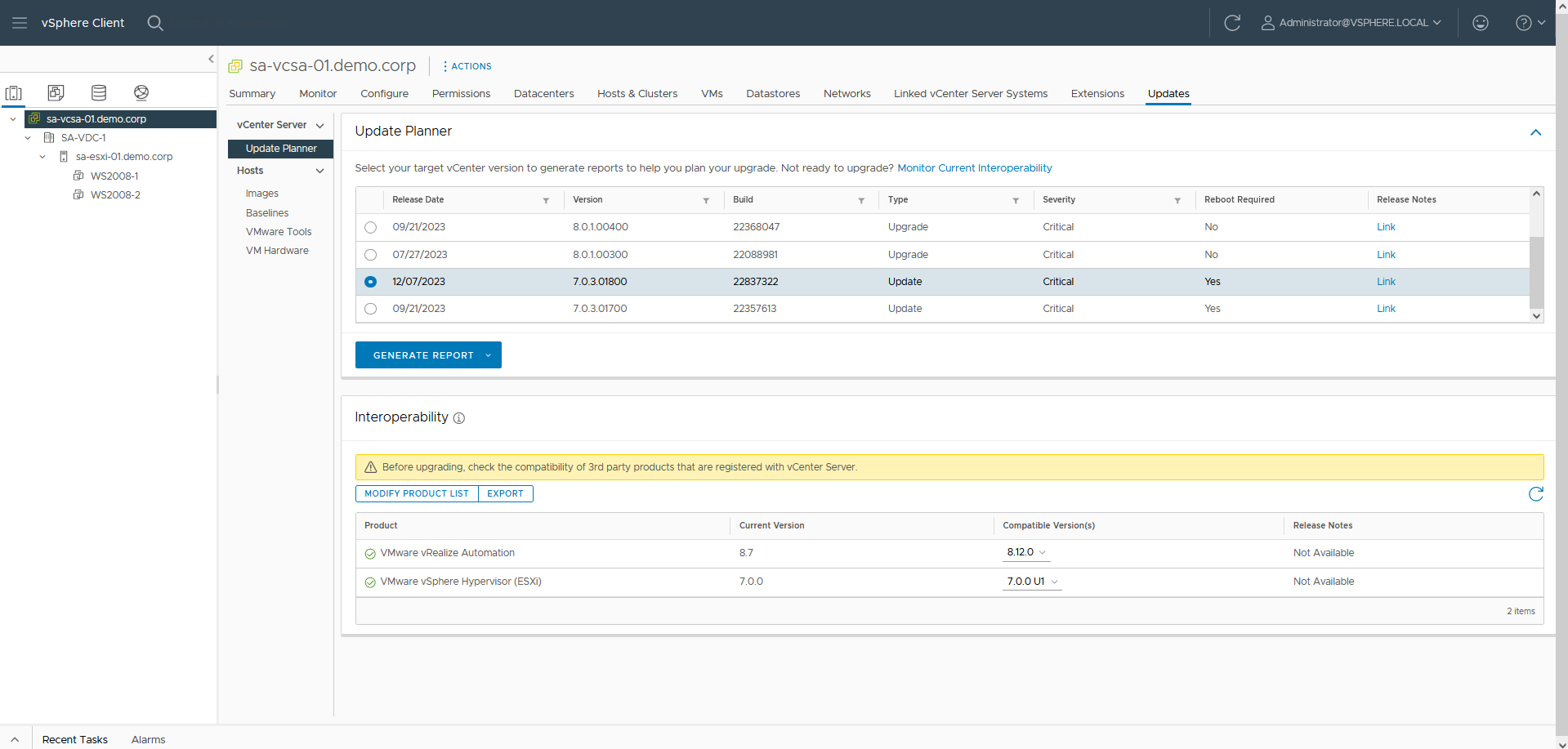Open the global search icon

pos(155,23)
